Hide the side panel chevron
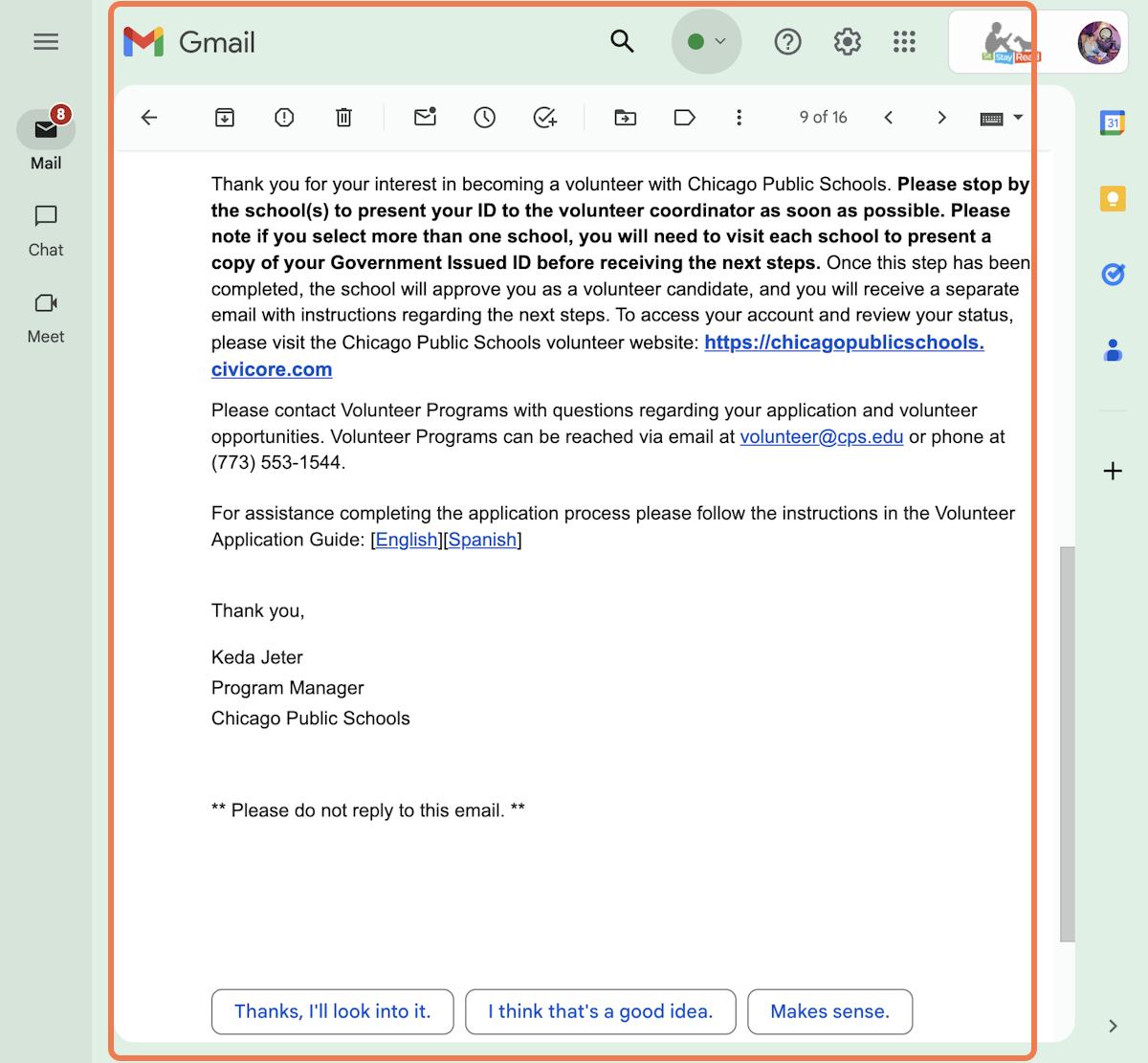 pos(1113,1027)
